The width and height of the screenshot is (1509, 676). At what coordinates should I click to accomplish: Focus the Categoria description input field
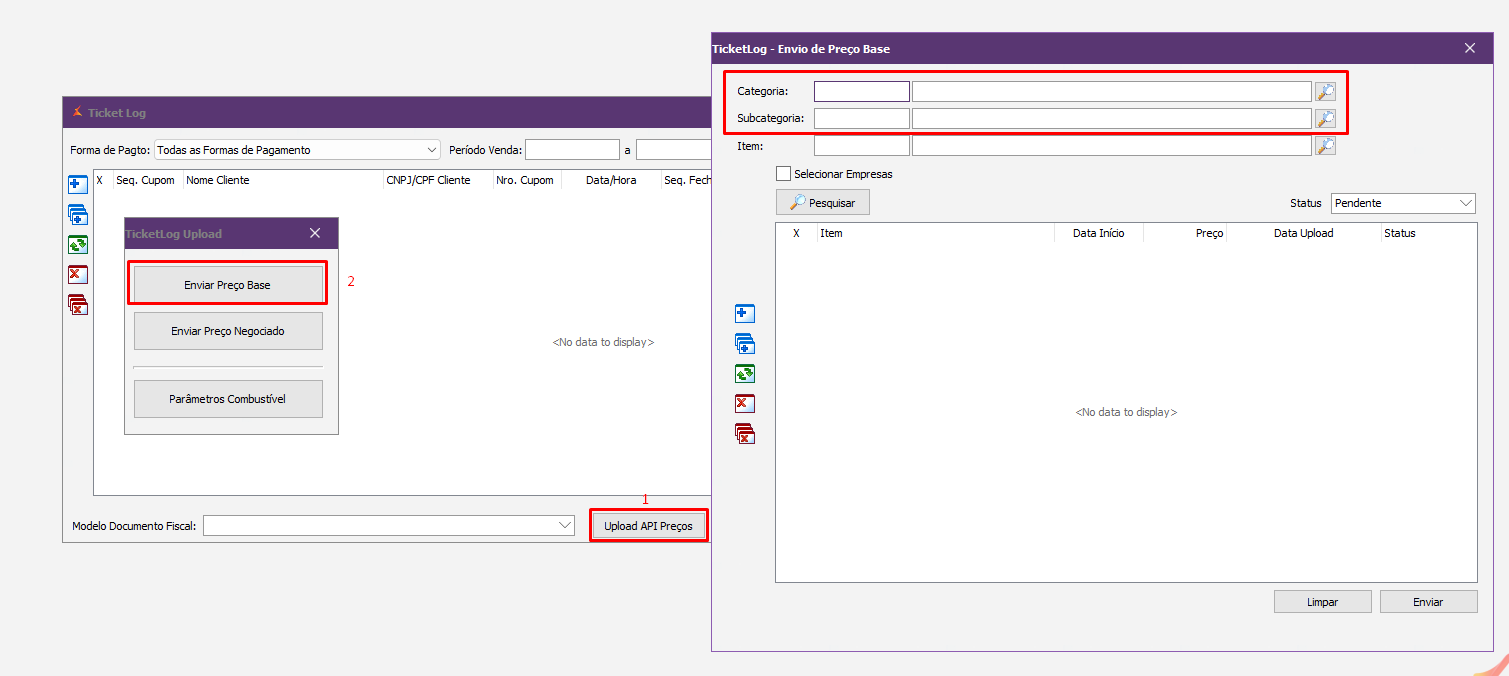[1112, 92]
